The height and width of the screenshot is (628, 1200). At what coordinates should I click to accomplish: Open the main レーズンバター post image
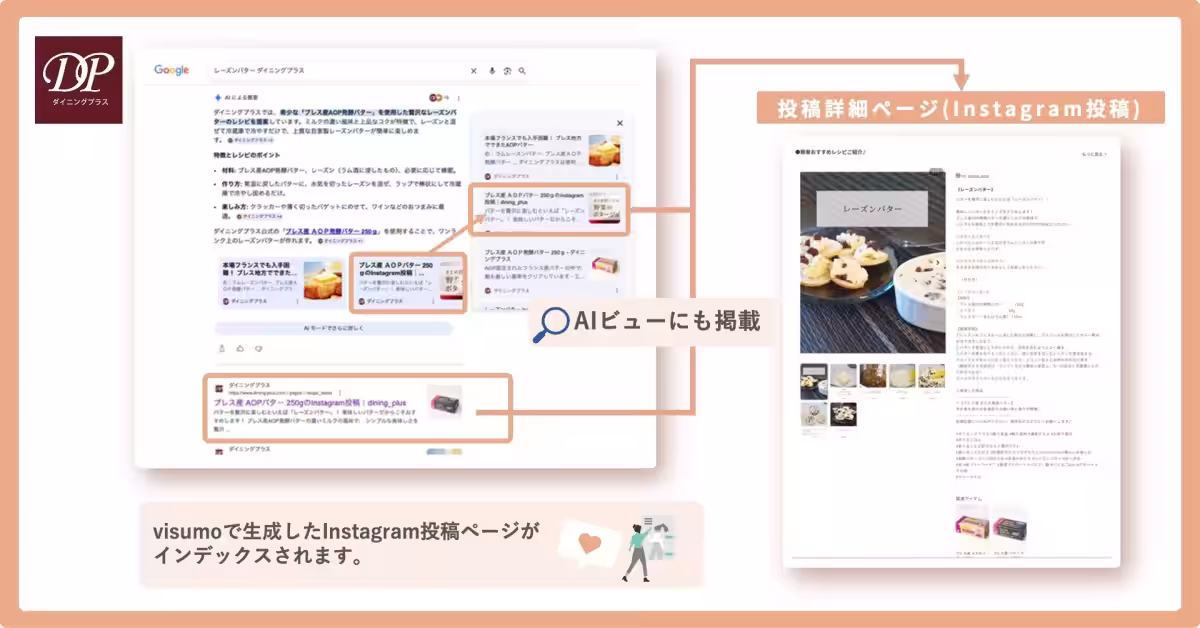(x=872, y=263)
